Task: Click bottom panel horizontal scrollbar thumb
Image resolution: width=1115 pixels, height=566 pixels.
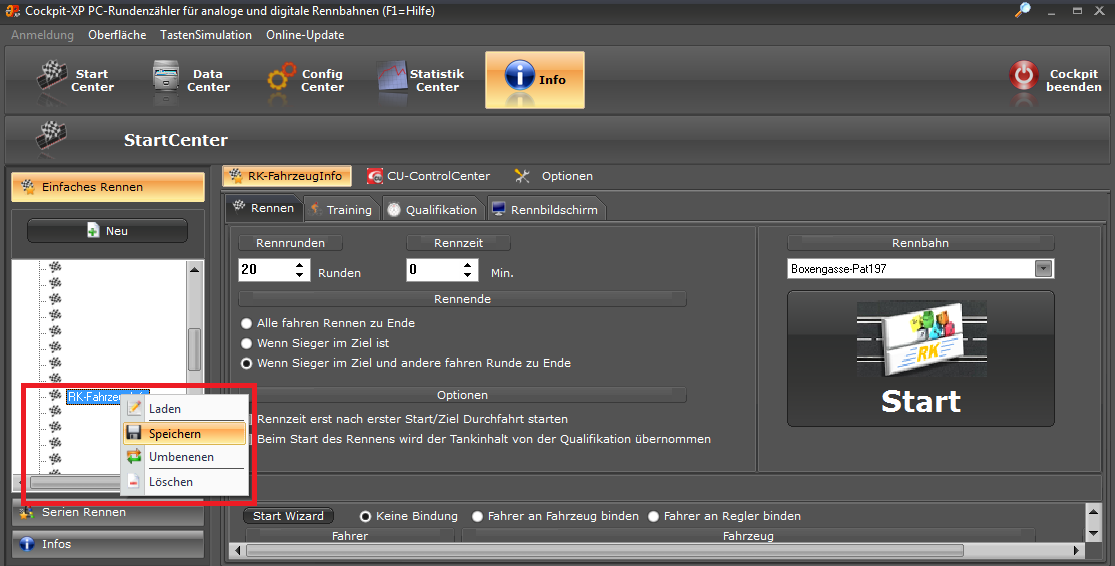Action: 604,550
